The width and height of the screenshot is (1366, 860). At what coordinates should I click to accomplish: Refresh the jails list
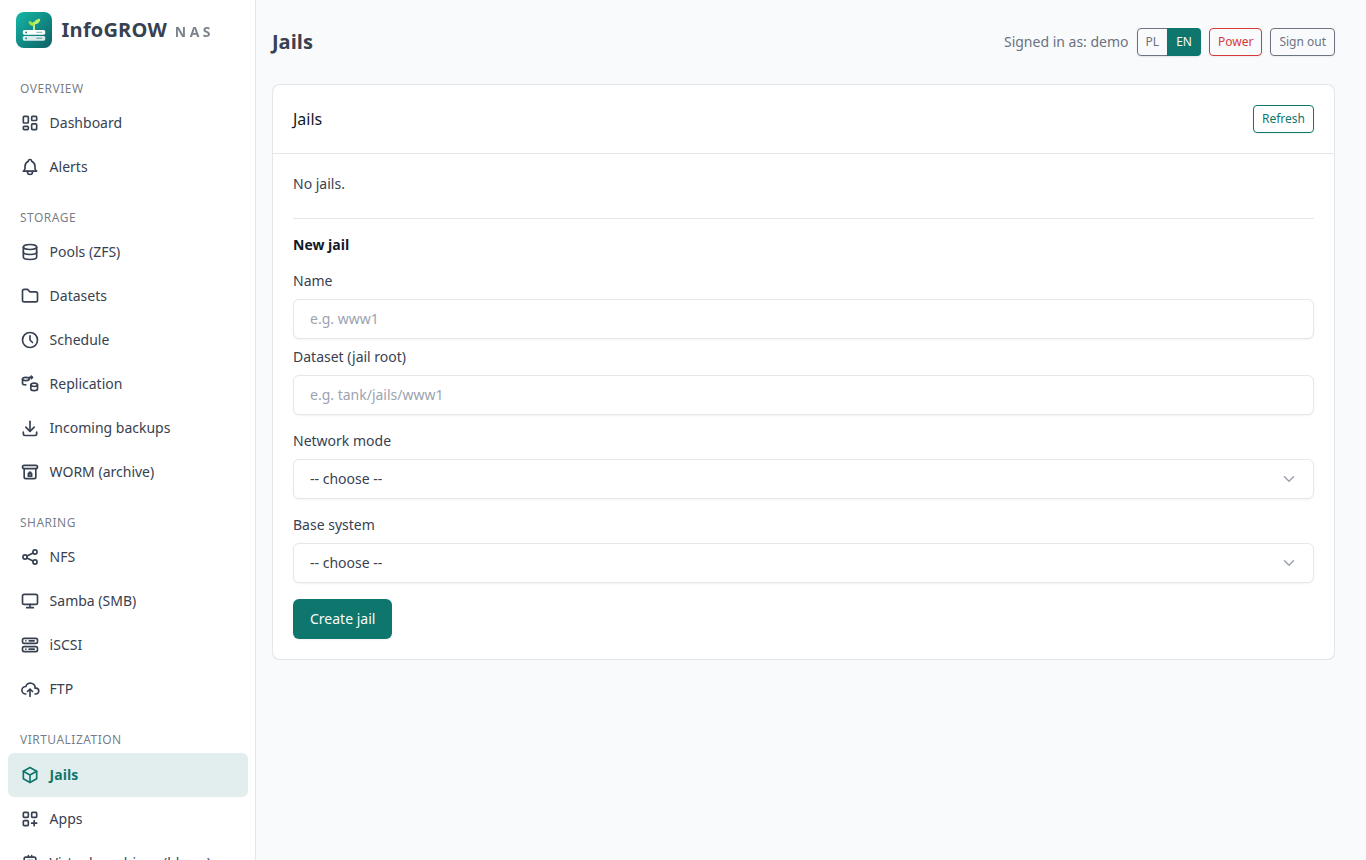click(1283, 119)
